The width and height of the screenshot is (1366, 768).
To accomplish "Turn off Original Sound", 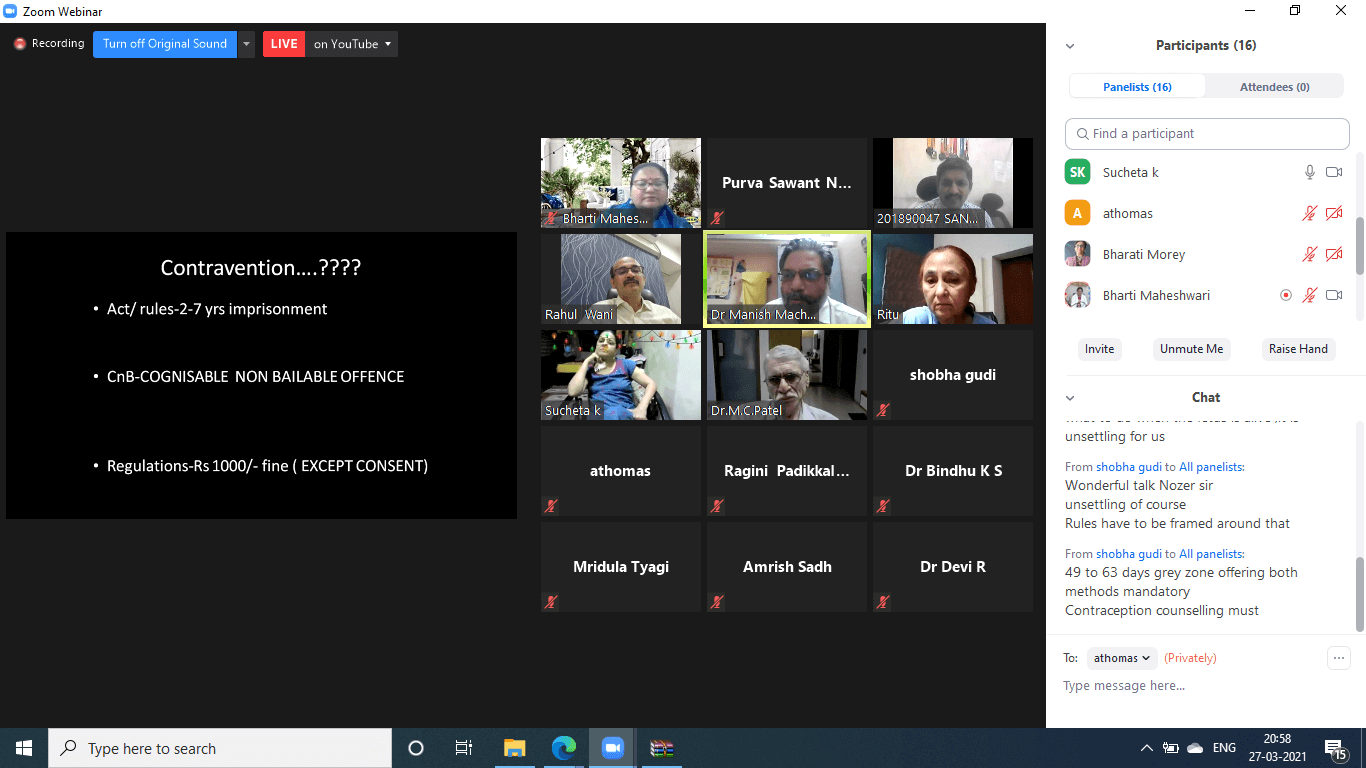I will click(165, 44).
